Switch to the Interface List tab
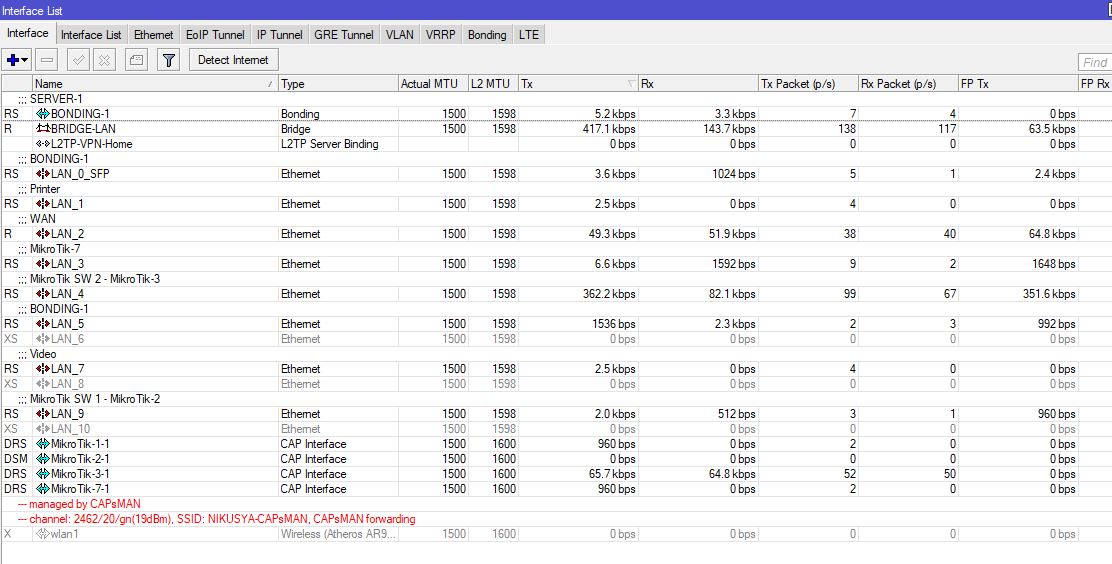The width and height of the screenshot is (1112, 564). [x=91, y=35]
